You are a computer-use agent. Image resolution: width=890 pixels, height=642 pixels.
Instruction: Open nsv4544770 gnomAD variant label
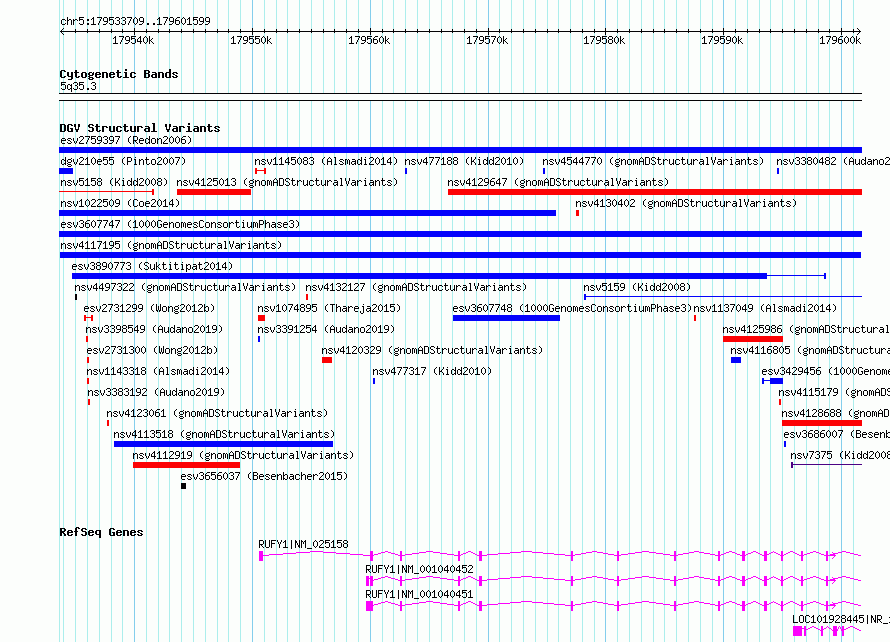(x=653, y=161)
